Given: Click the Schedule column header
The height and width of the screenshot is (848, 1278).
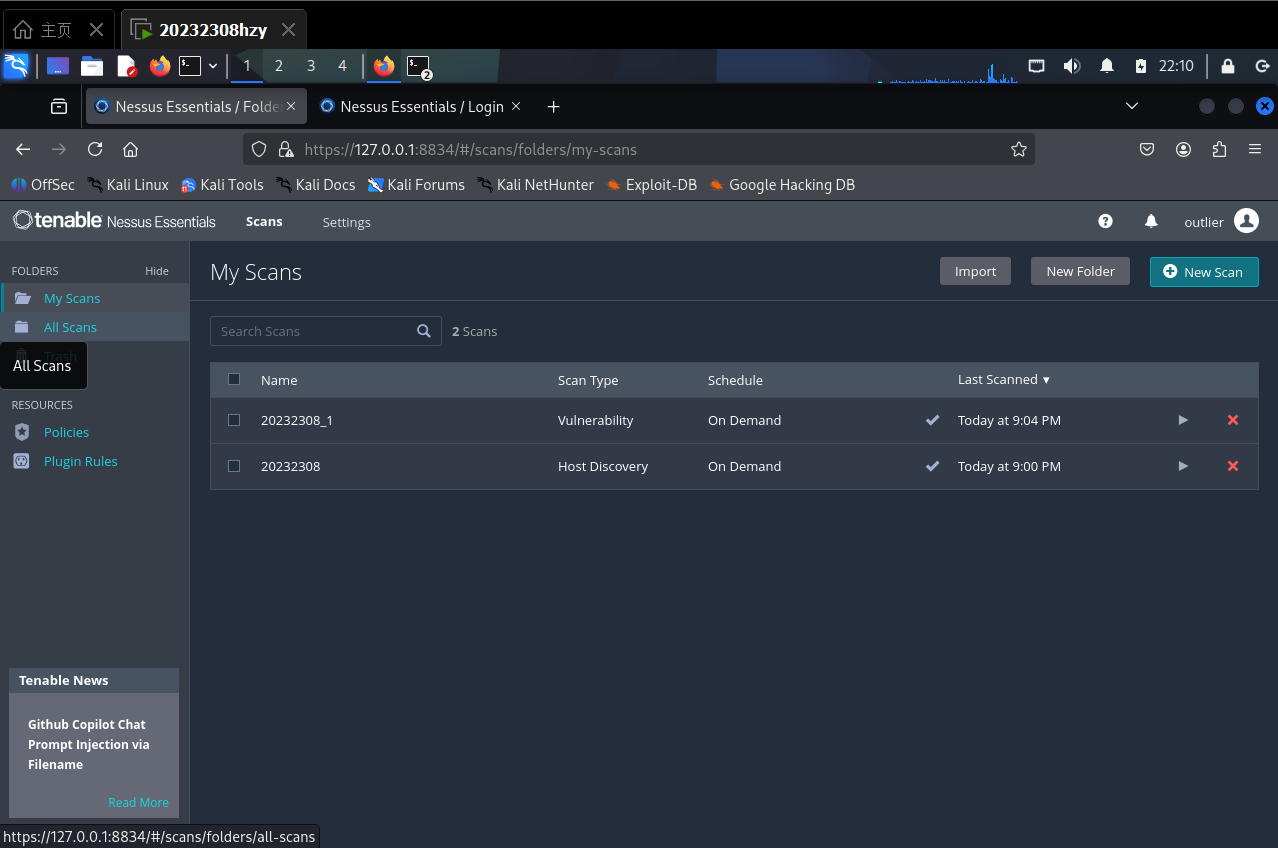Looking at the screenshot, I should pyautogui.click(x=735, y=380).
